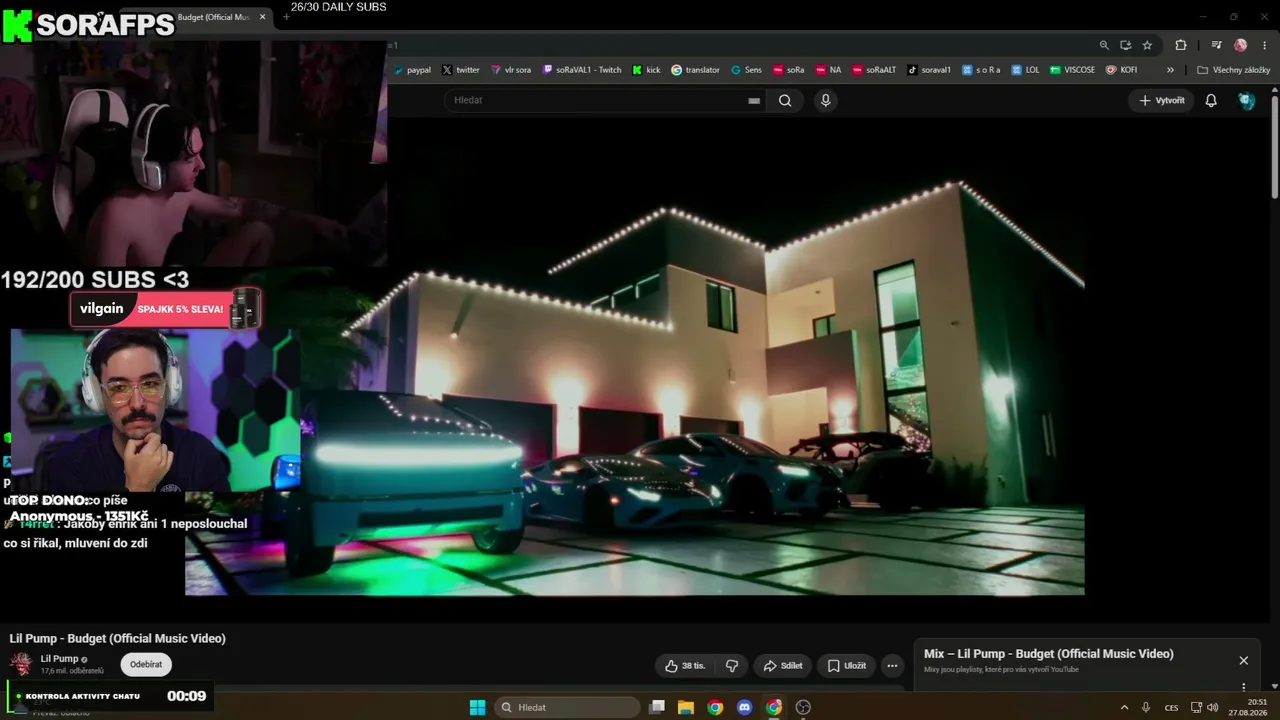
Task: Open File Explorer from the taskbar
Action: coord(686,707)
